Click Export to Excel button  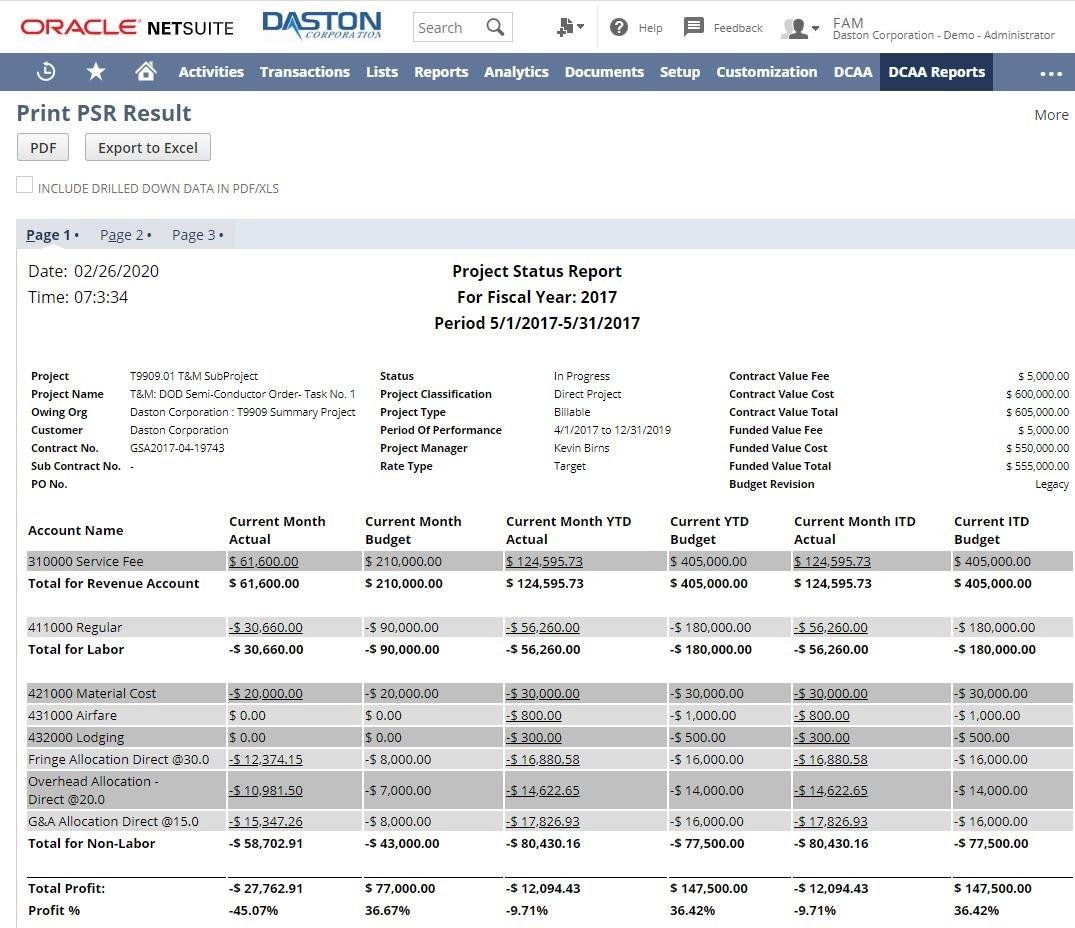[x=147, y=147]
